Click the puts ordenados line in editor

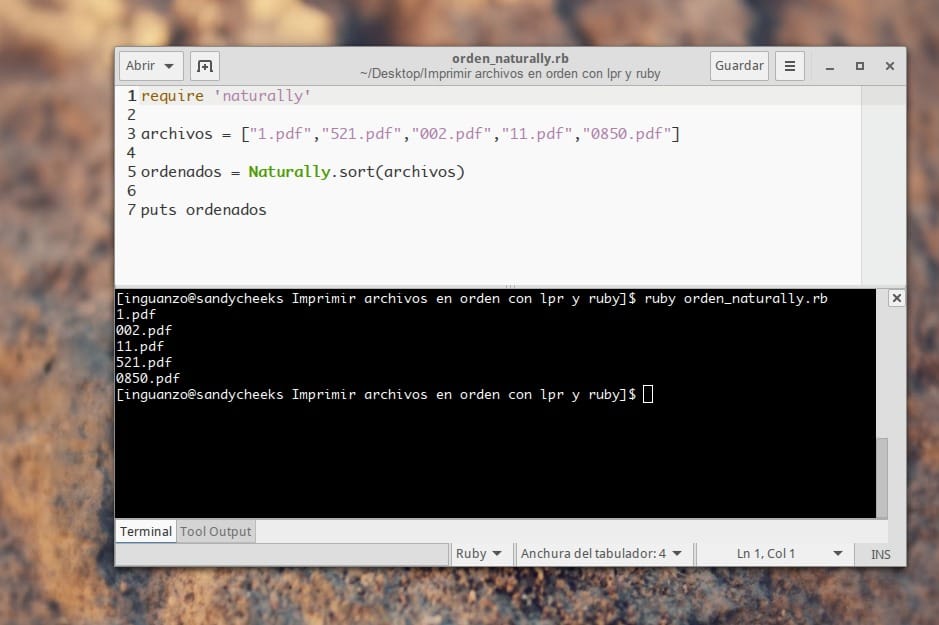pyautogui.click(x=204, y=210)
